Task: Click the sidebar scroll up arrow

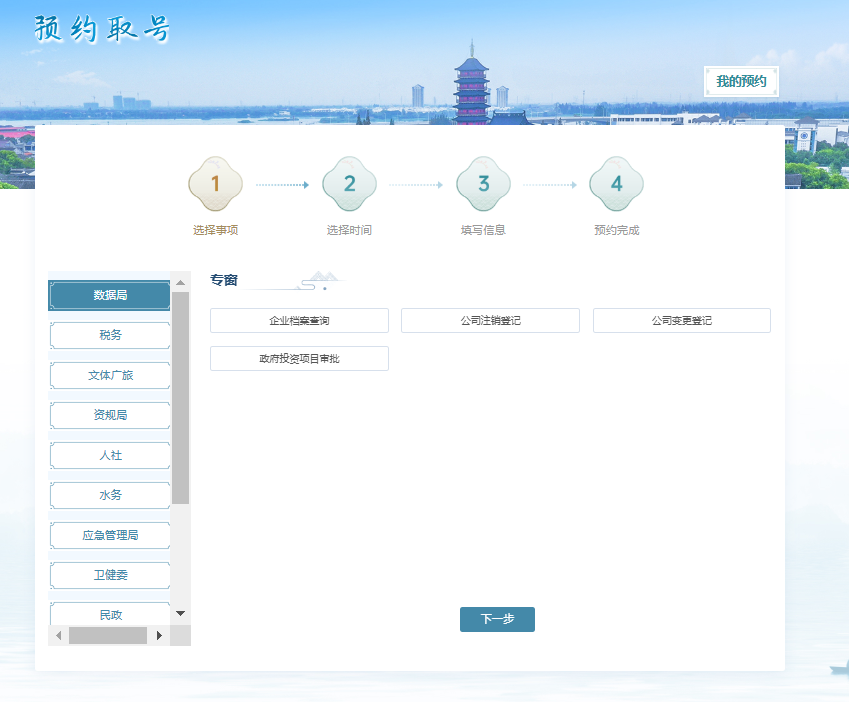Action: (x=180, y=281)
